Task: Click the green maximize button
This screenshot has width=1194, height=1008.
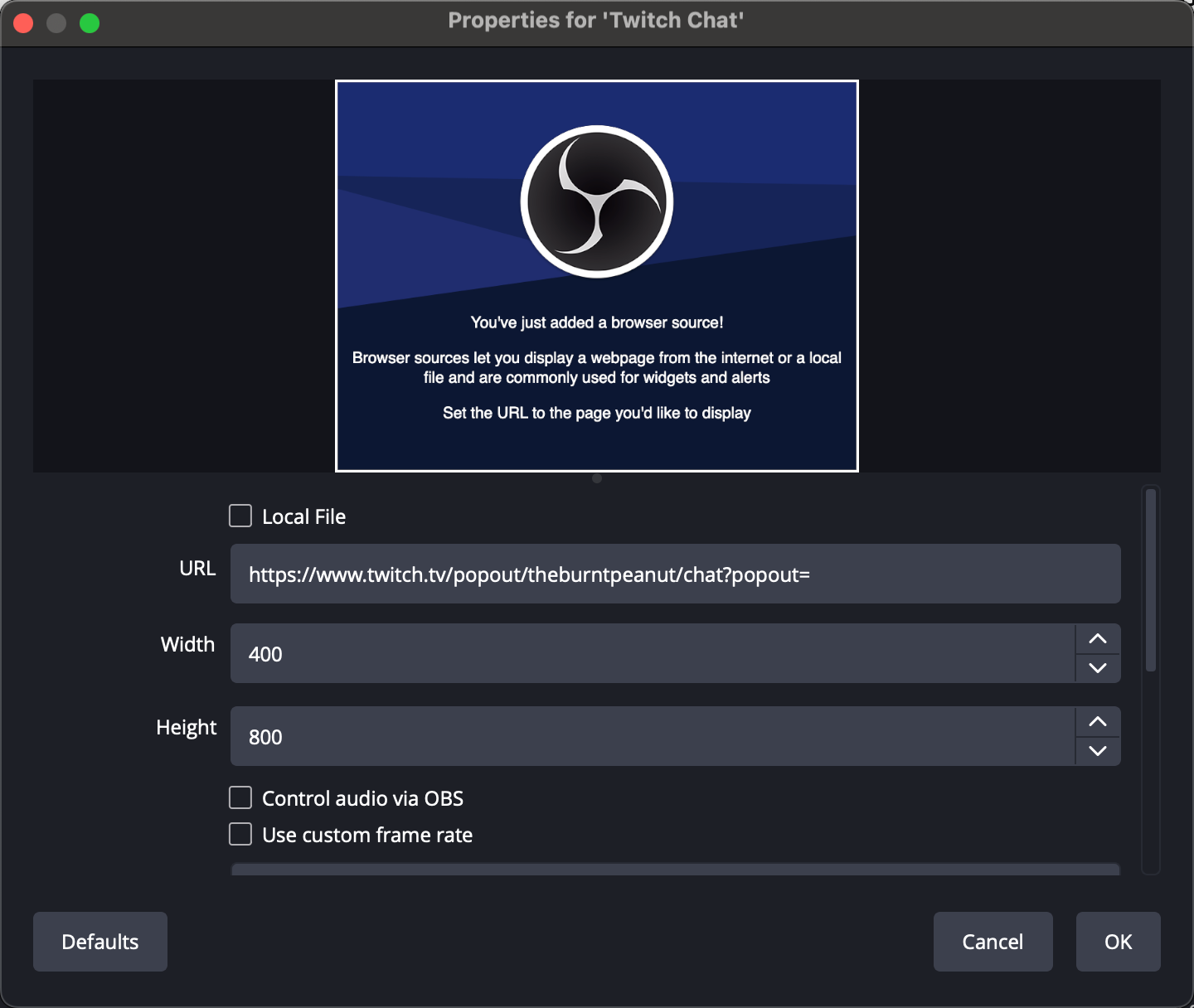Action: pos(89,22)
